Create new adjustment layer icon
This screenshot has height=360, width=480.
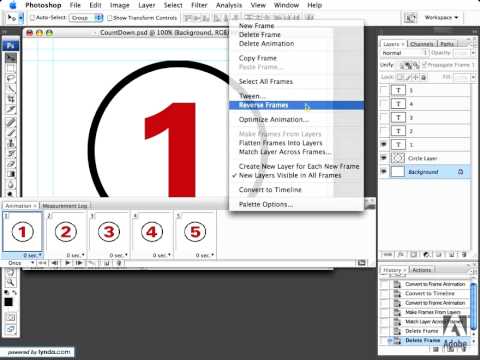point(426,254)
